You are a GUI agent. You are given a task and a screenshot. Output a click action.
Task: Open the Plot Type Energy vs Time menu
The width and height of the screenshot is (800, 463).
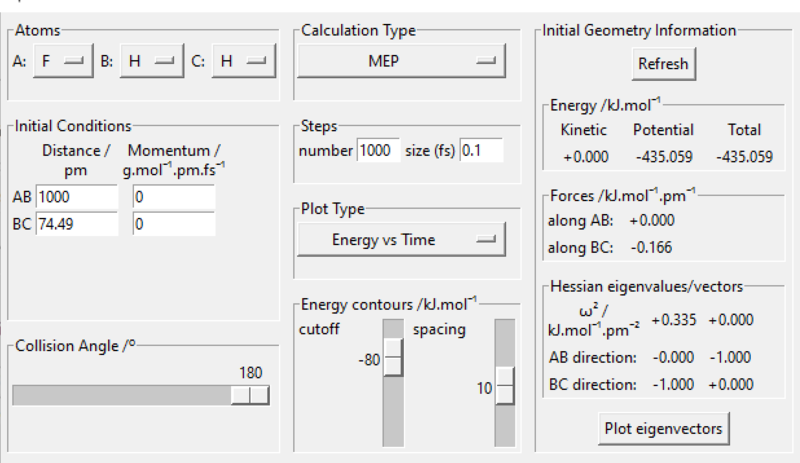coord(401,239)
